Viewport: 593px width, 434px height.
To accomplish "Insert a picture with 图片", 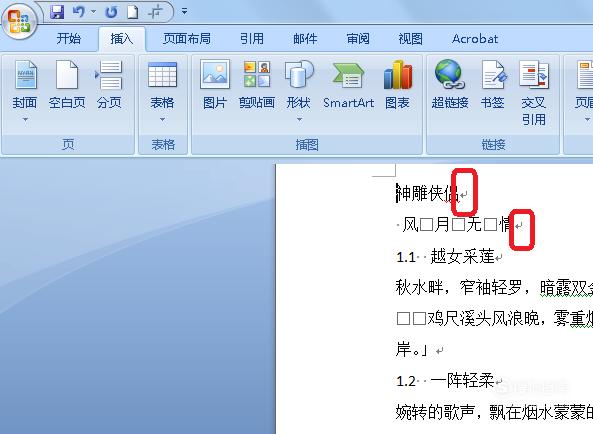I will 214,85.
